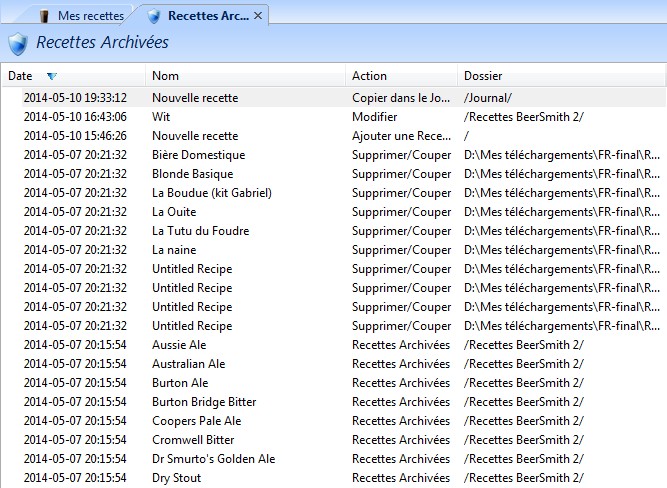
Task: Pick La Boudue (kit Gabriel) in the list
Action: [211, 193]
